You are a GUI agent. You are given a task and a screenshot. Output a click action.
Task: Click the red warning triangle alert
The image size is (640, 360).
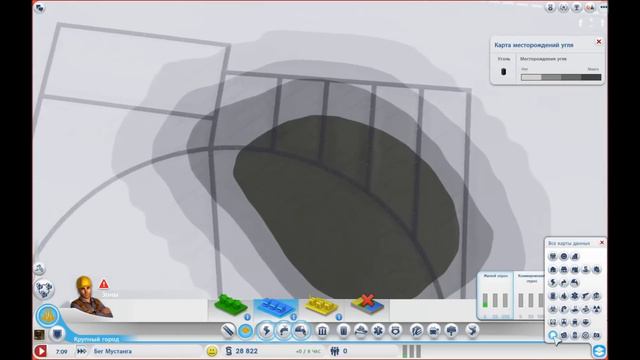tap(104, 284)
